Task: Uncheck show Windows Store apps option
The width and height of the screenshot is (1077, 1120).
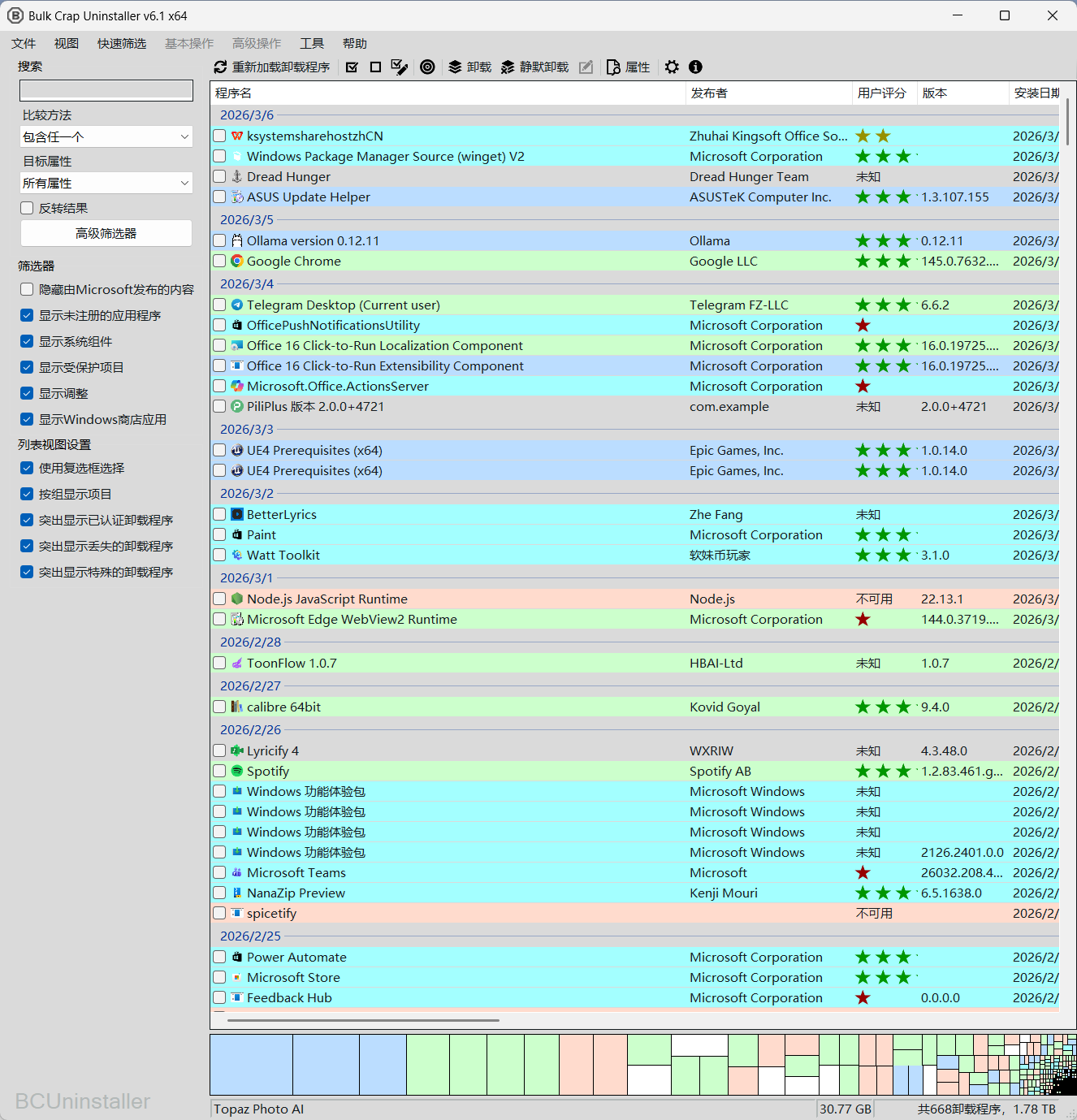Action: coord(27,420)
